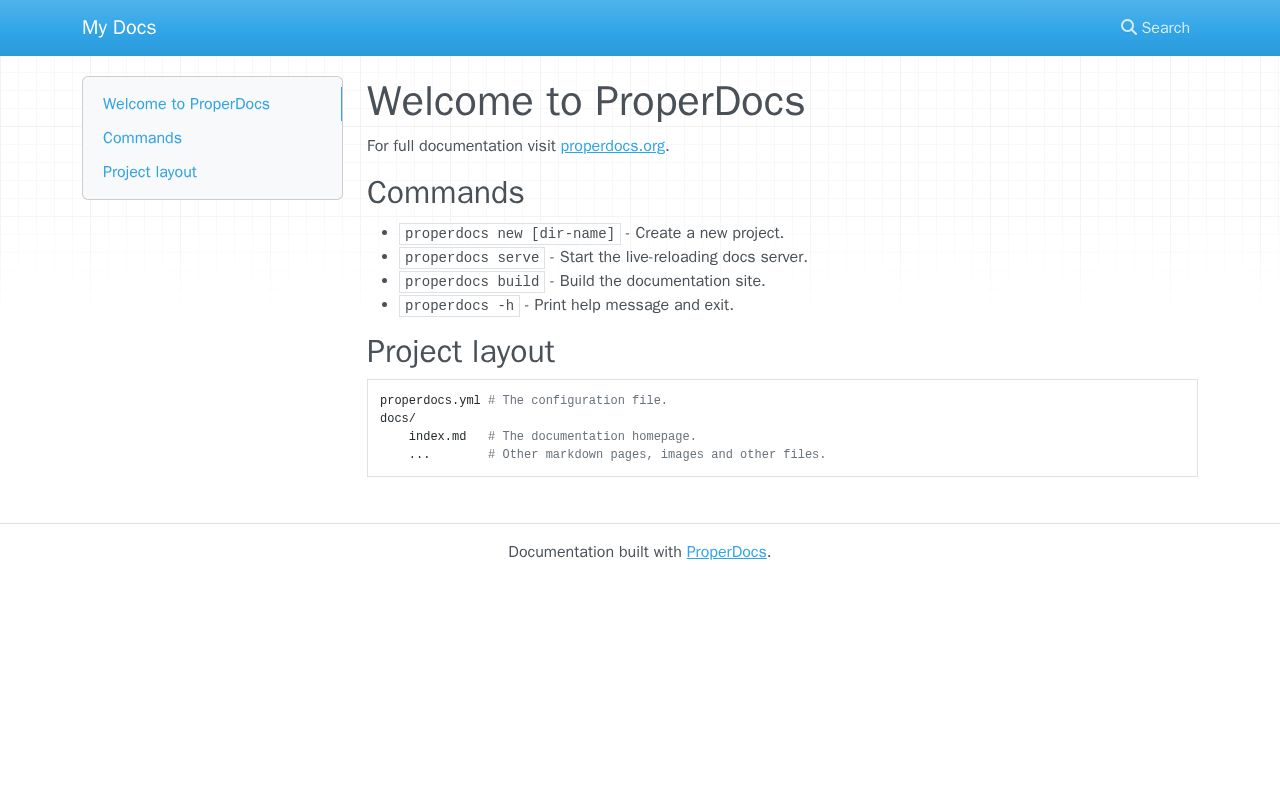1280x800 pixels.
Task: Click the Welcome to ProperDocs main heading
Action: click(586, 101)
